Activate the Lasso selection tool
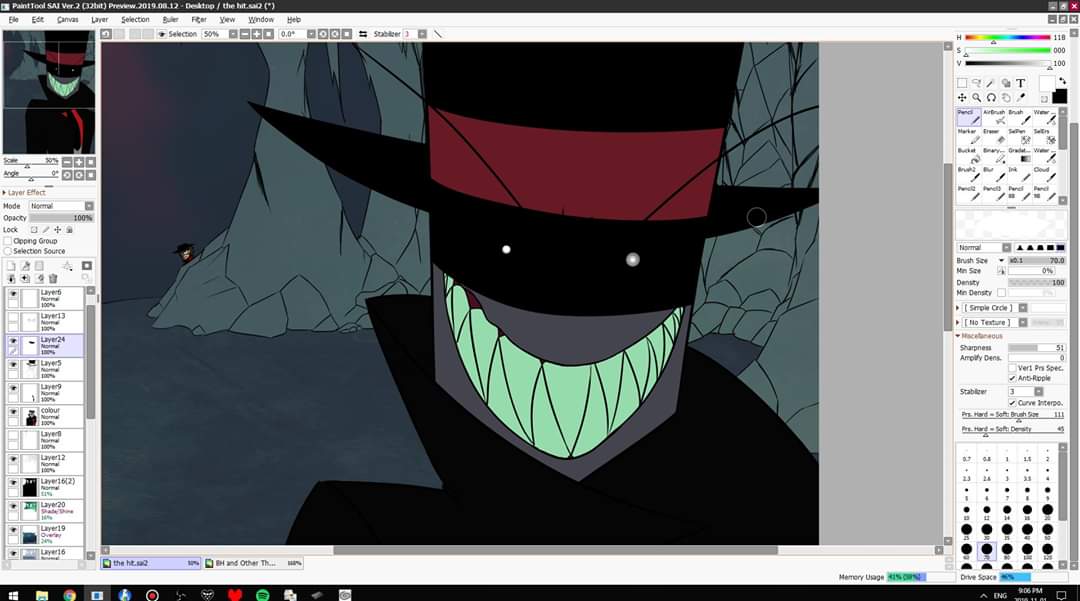Image resolution: width=1080 pixels, height=601 pixels. (977, 83)
